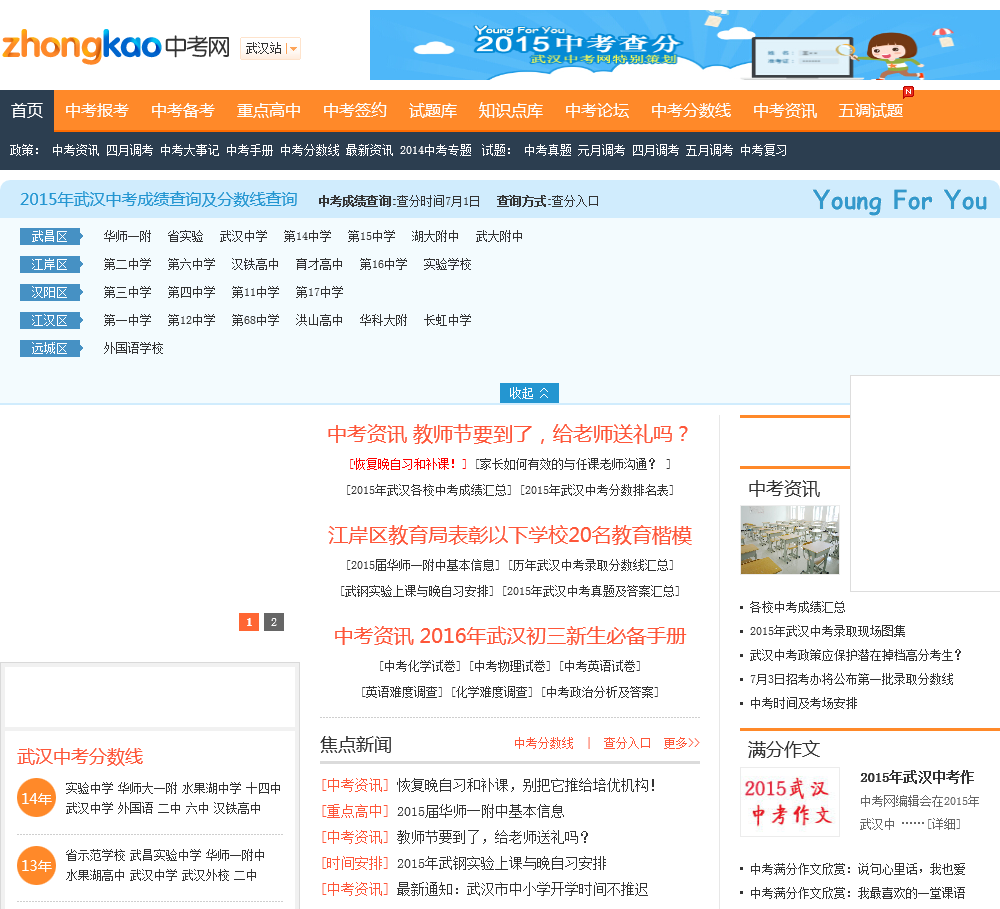The width and height of the screenshot is (1000, 909).
Task: Click the 14年 orange circle badge
Action: 36,799
